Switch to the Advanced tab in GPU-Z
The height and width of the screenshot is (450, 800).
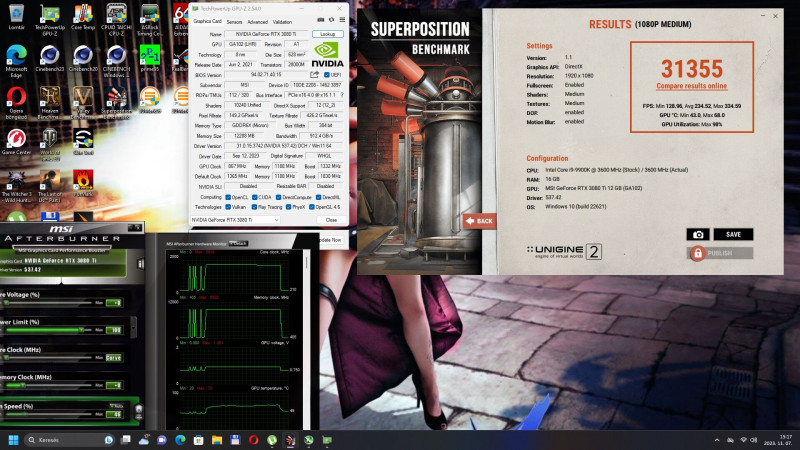(x=257, y=21)
